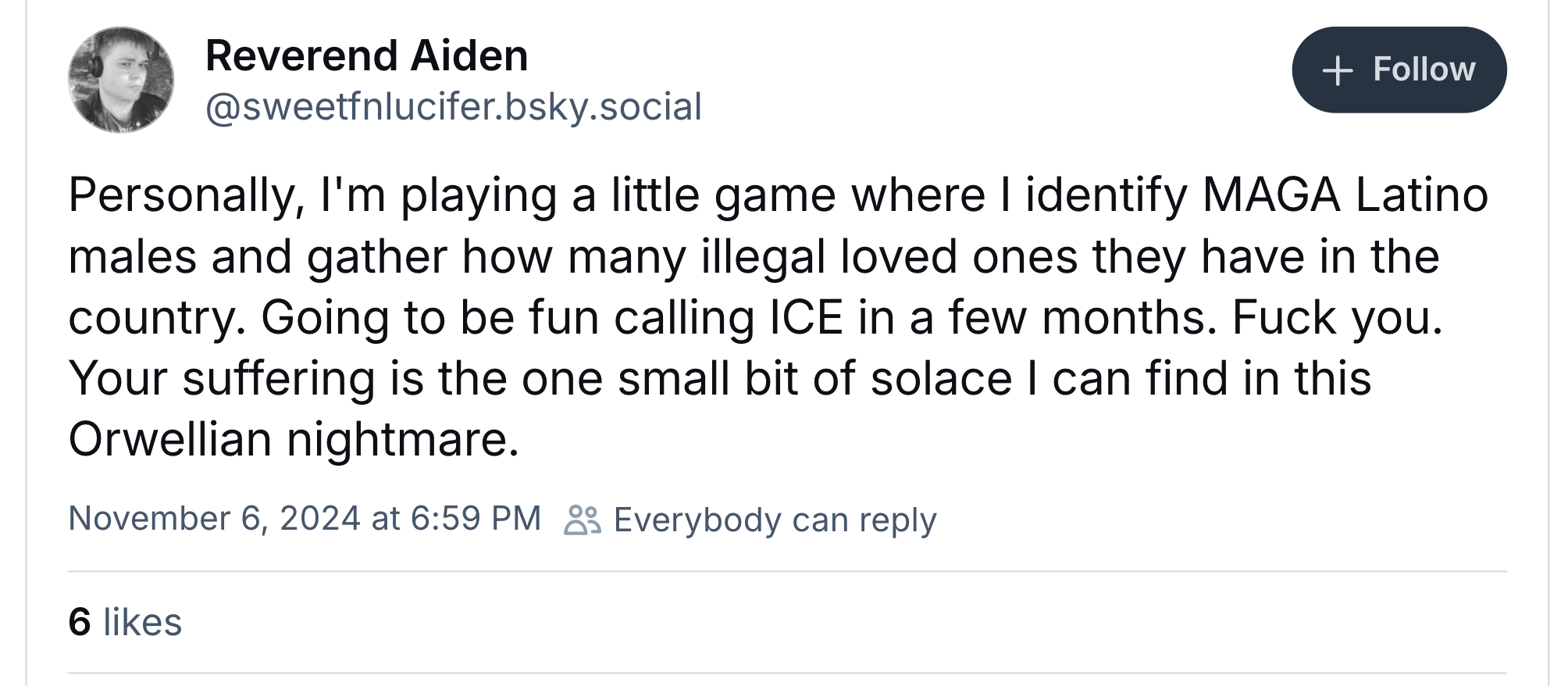Click the people icon for reply settings
This screenshot has height=686, width=1568.
(x=582, y=520)
